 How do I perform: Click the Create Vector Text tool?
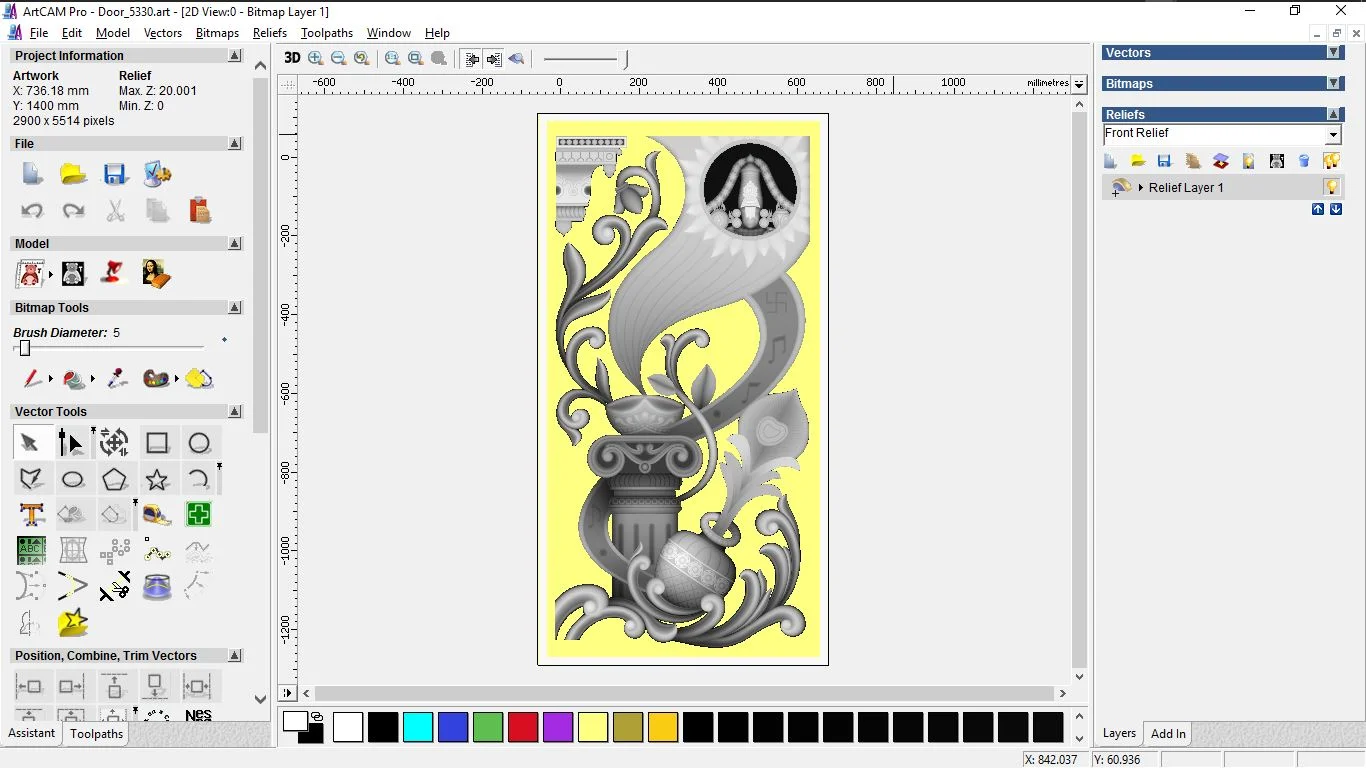(x=31, y=515)
